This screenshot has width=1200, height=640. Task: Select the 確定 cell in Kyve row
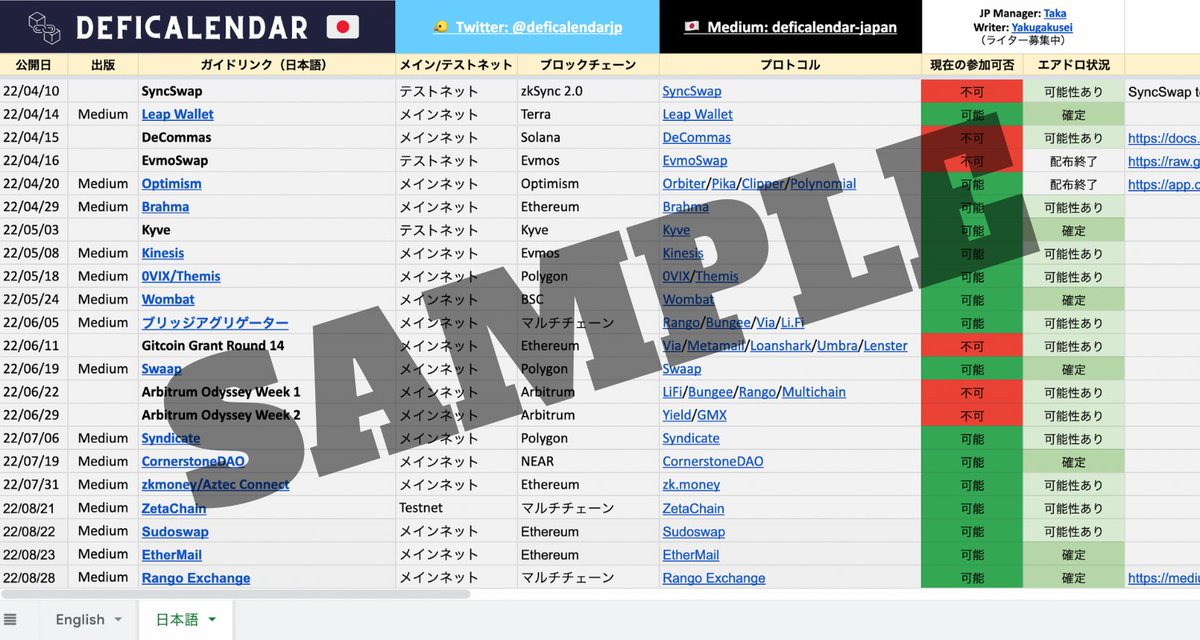point(1074,230)
